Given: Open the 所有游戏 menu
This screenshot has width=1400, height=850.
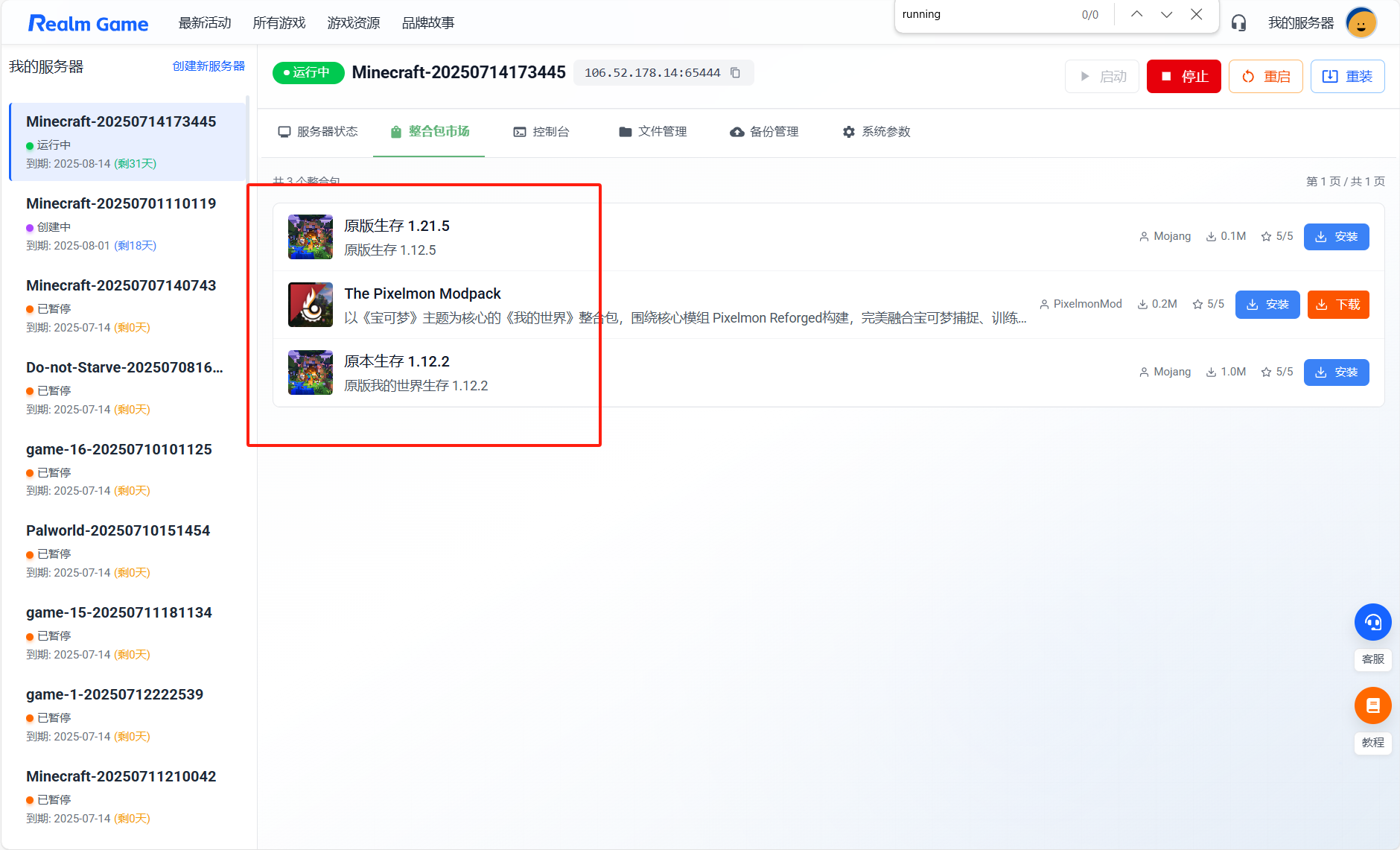Looking at the screenshot, I should coord(279,23).
